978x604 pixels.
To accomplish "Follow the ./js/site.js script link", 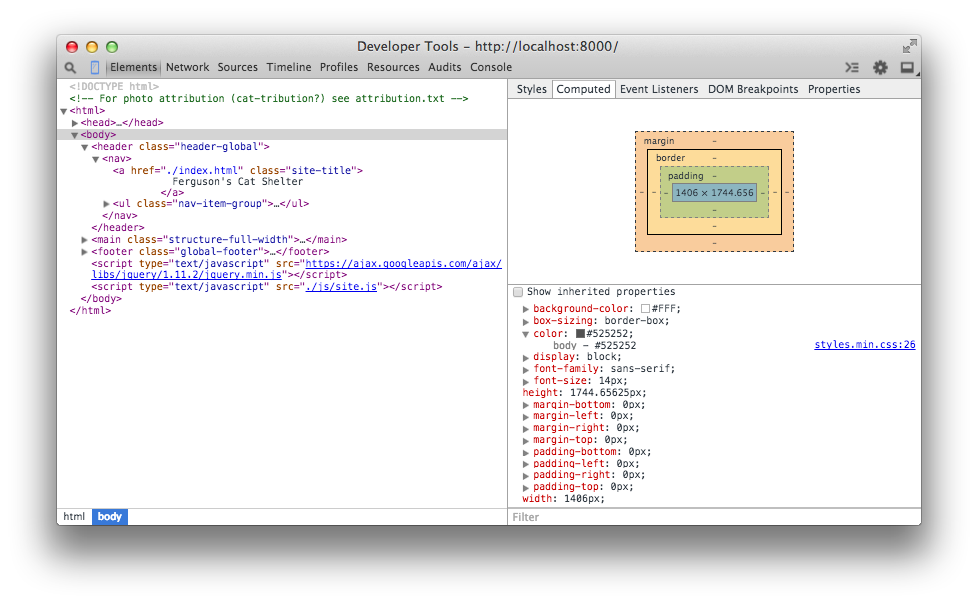I will (341, 287).
